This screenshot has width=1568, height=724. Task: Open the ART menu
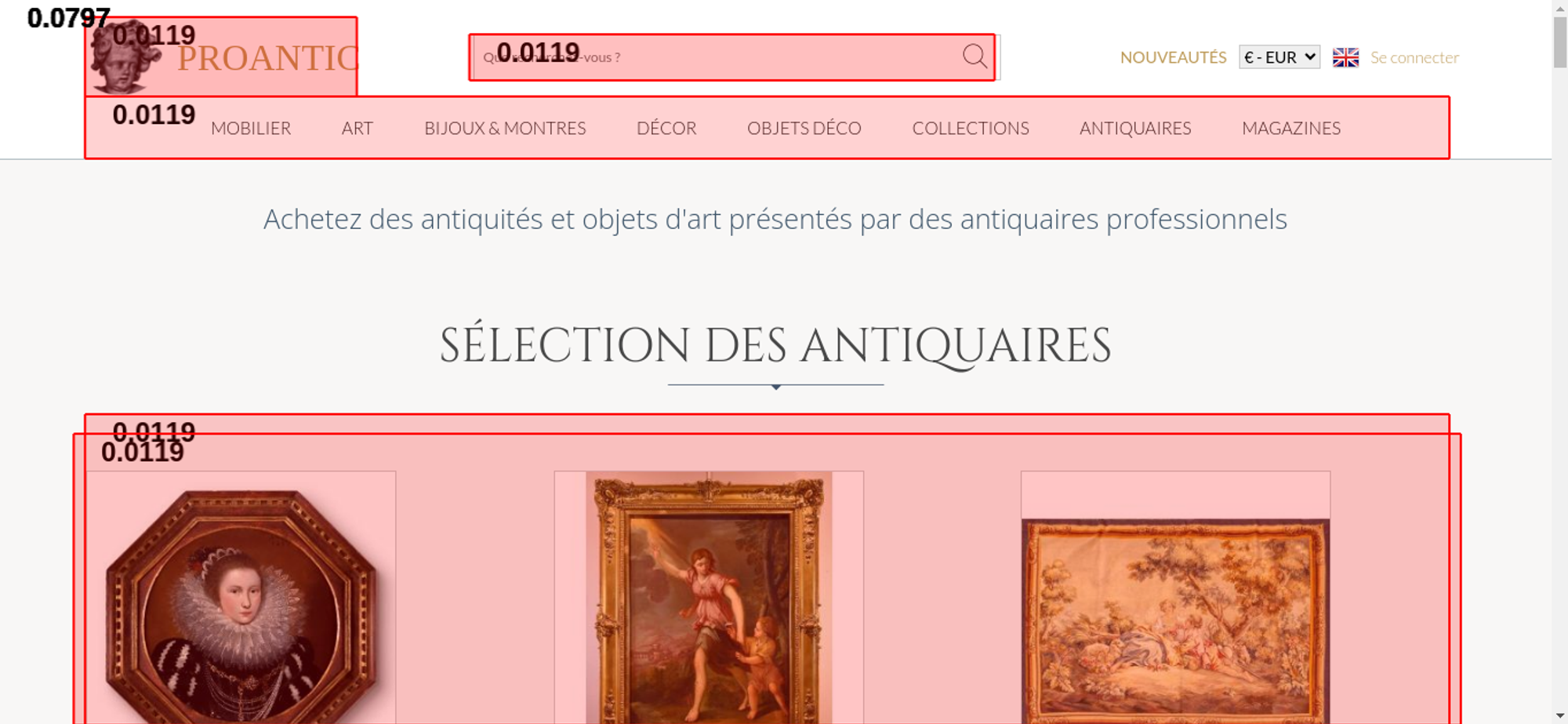pyautogui.click(x=358, y=128)
